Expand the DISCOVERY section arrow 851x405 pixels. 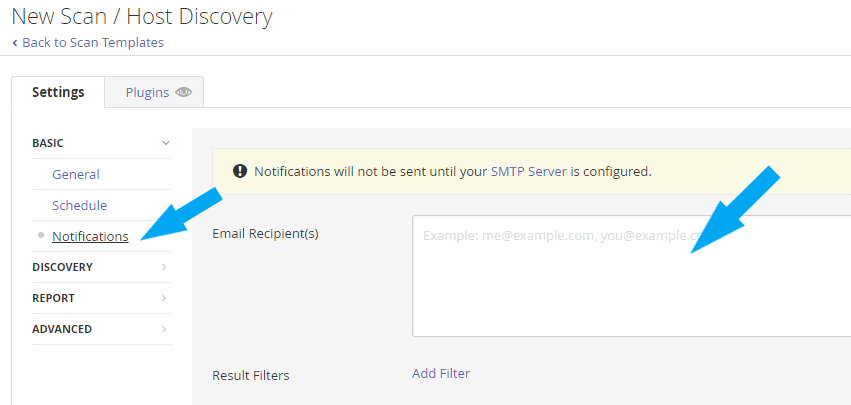164,267
